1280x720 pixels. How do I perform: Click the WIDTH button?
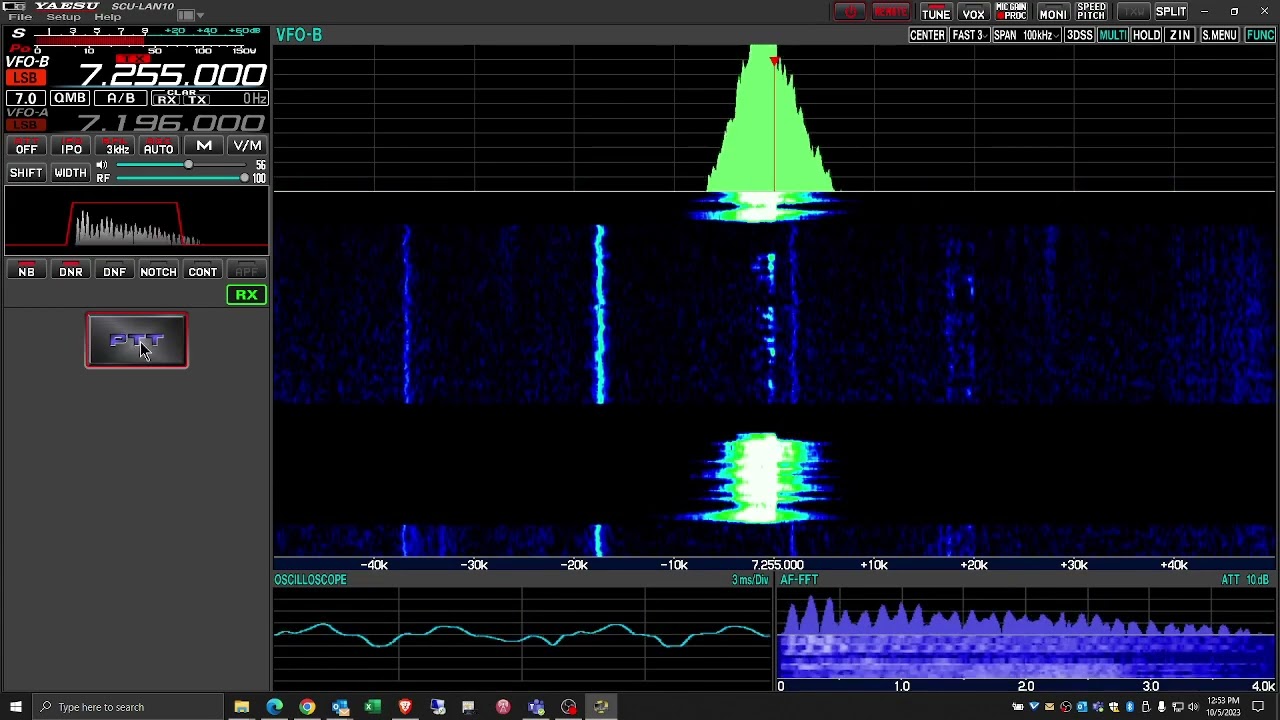point(70,173)
